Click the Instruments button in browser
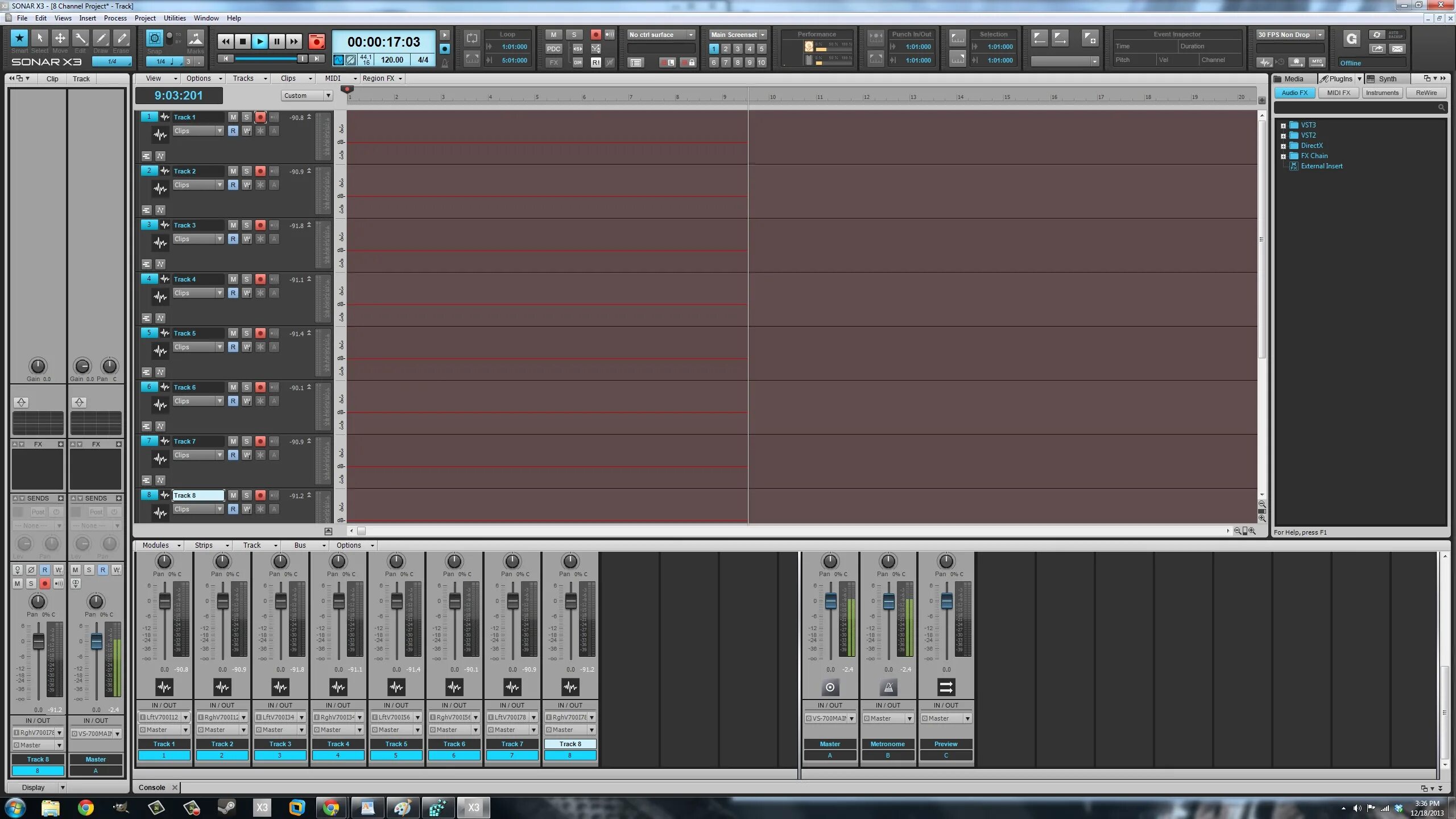 click(x=1381, y=93)
